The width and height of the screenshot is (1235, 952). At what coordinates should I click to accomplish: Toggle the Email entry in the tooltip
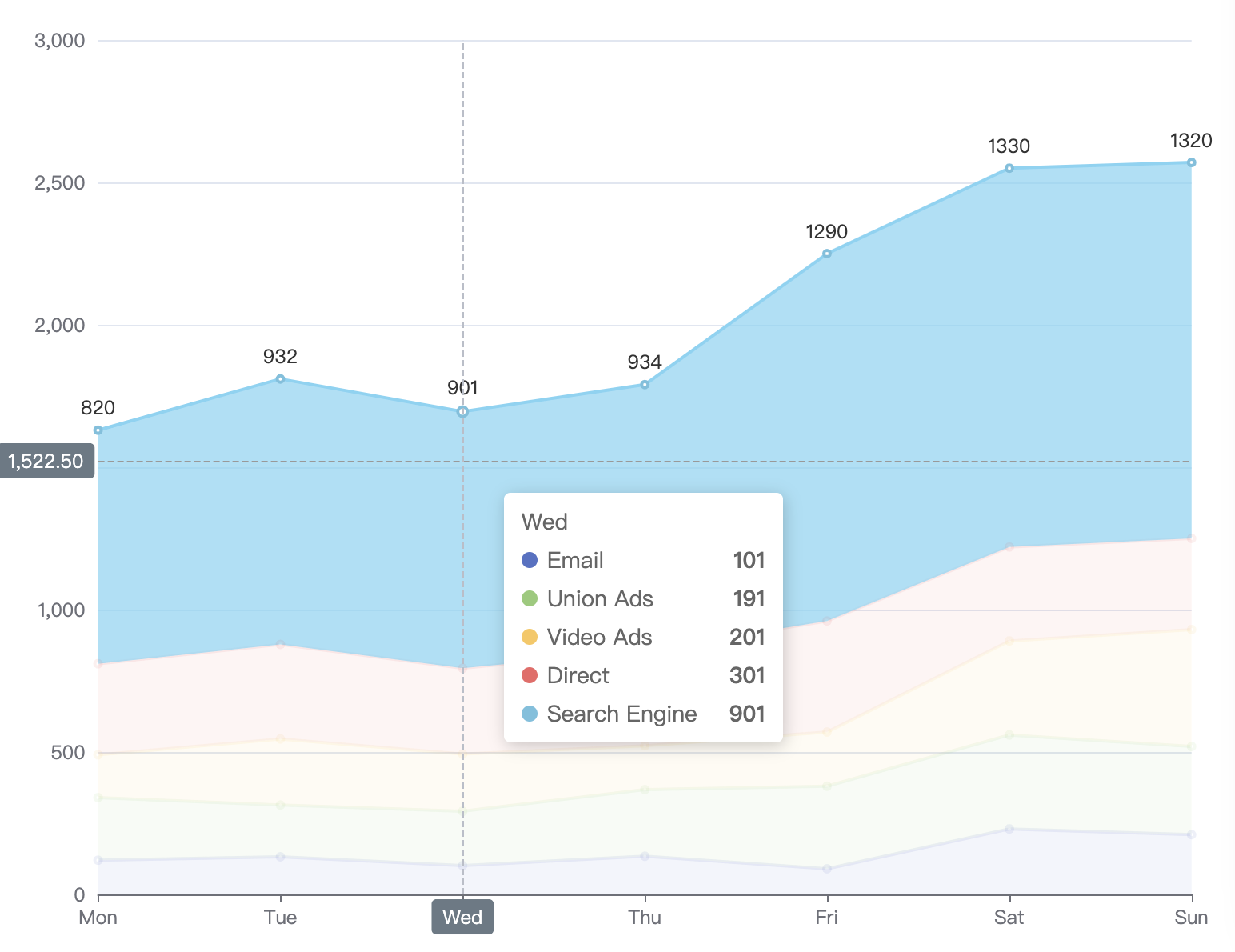click(575, 560)
